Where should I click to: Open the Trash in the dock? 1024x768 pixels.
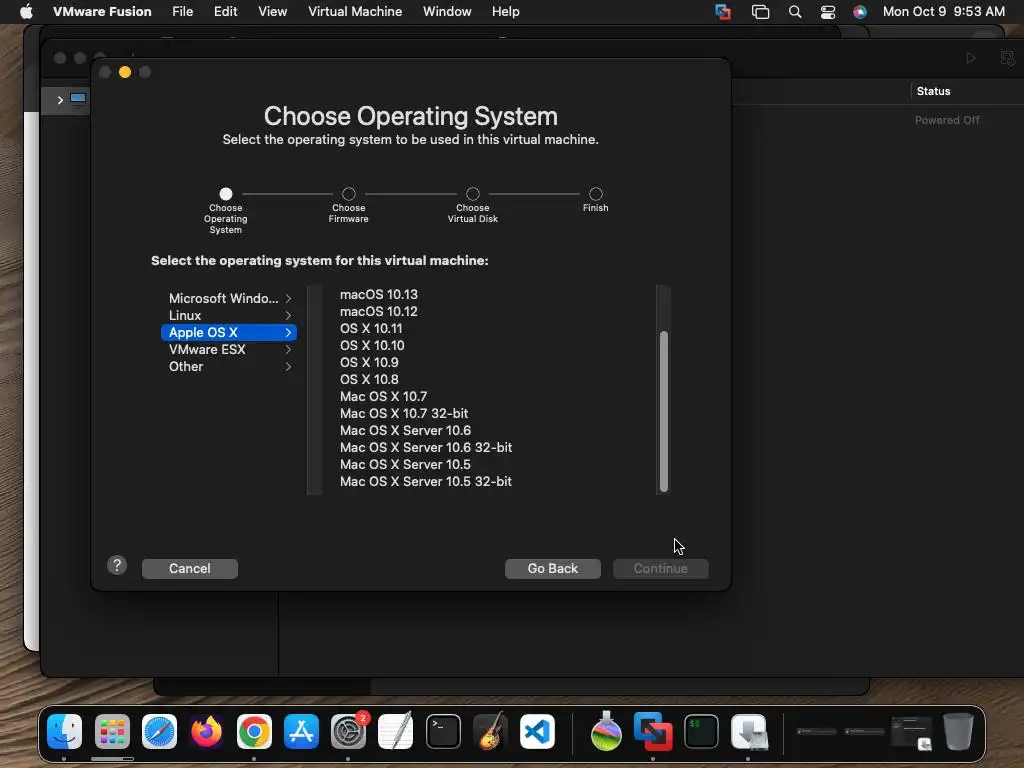tap(958, 731)
